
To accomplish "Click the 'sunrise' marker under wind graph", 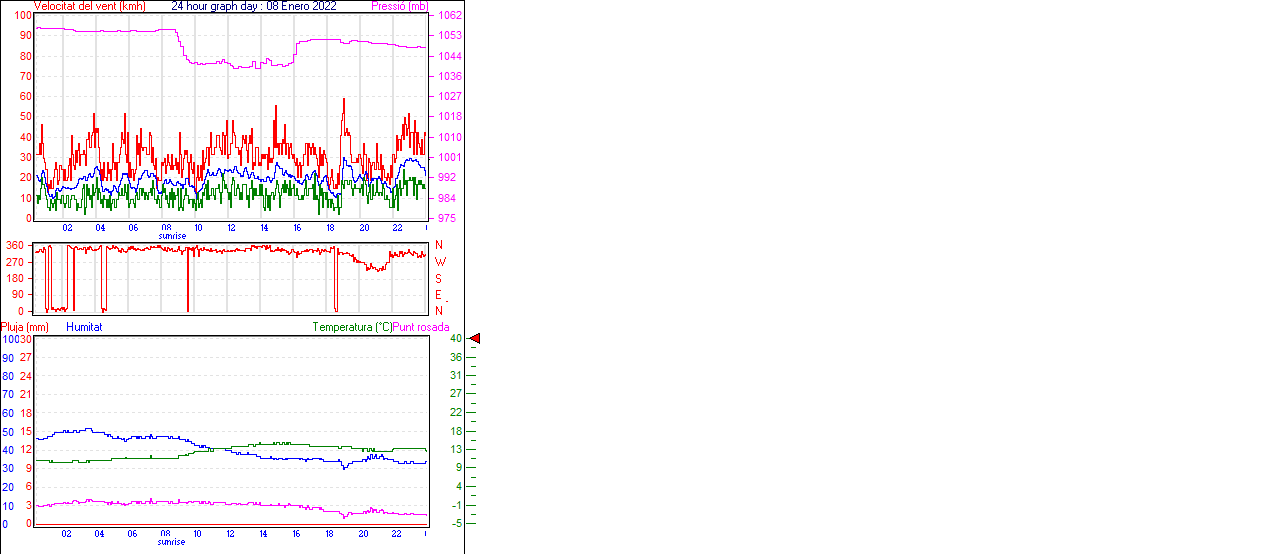I will 171,236.
